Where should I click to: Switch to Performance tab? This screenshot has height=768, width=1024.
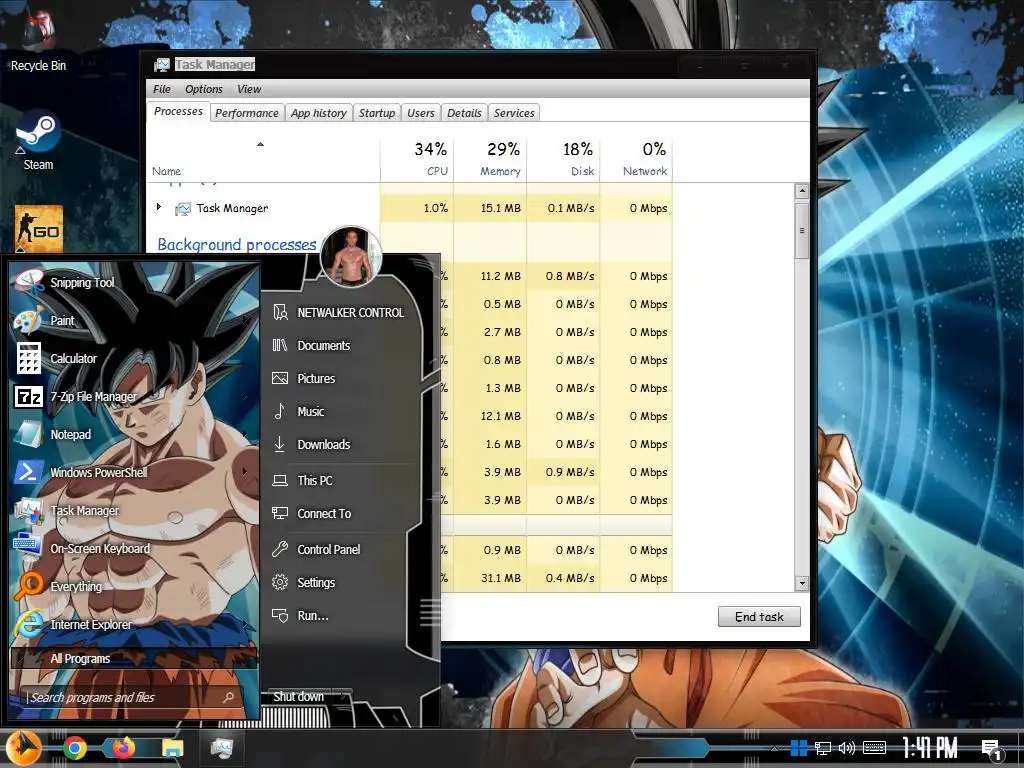pyautogui.click(x=247, y=113)
